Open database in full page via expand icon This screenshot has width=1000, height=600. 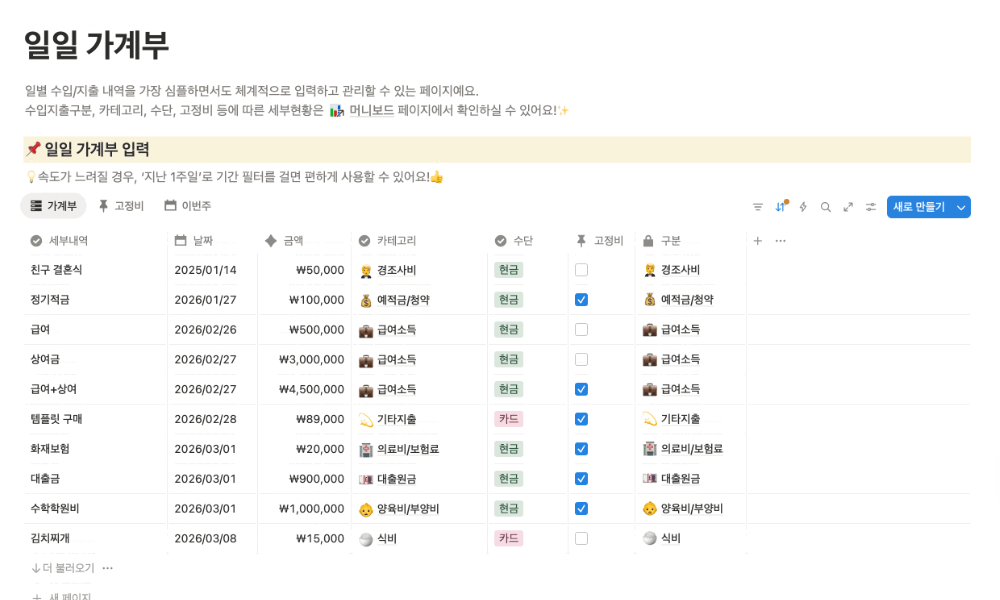click(x=848, y=207)
